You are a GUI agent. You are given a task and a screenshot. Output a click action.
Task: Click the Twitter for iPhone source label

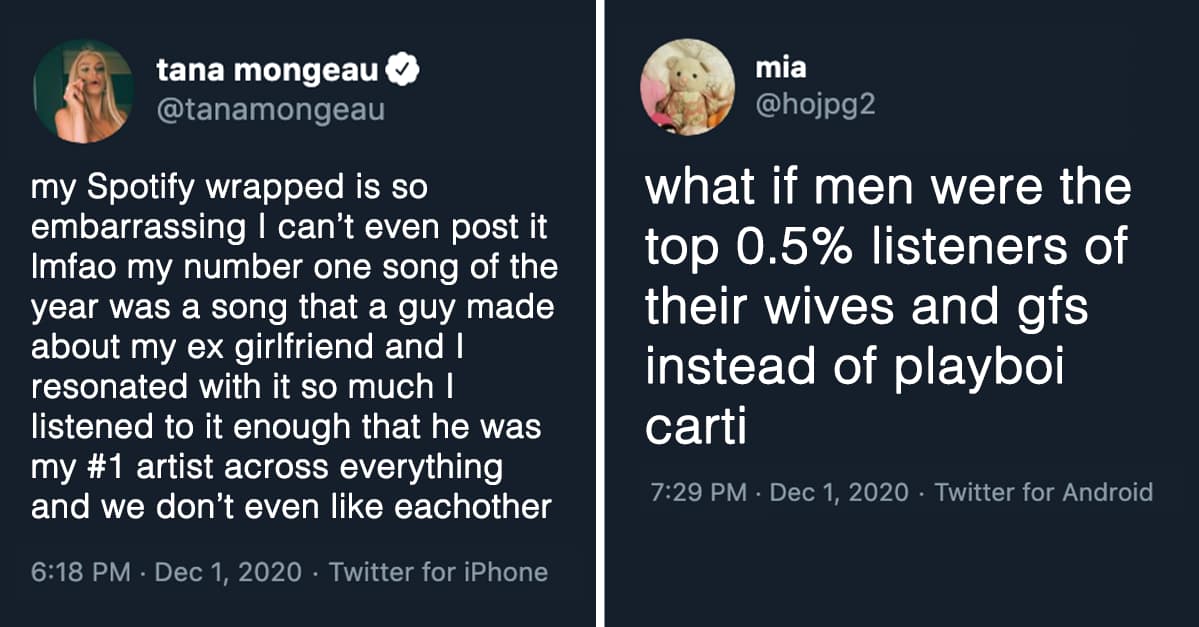click(438, 572)
